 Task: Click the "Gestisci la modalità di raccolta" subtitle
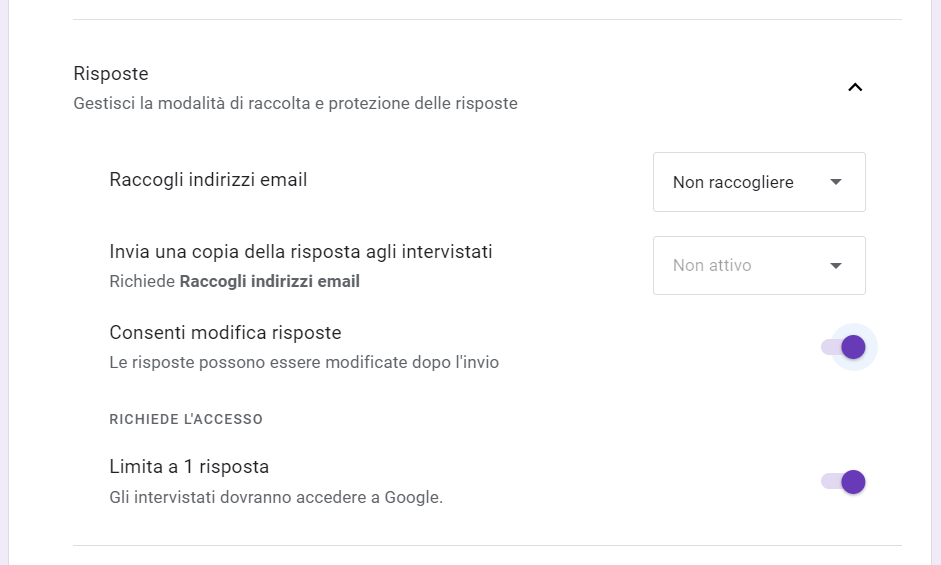295,104
